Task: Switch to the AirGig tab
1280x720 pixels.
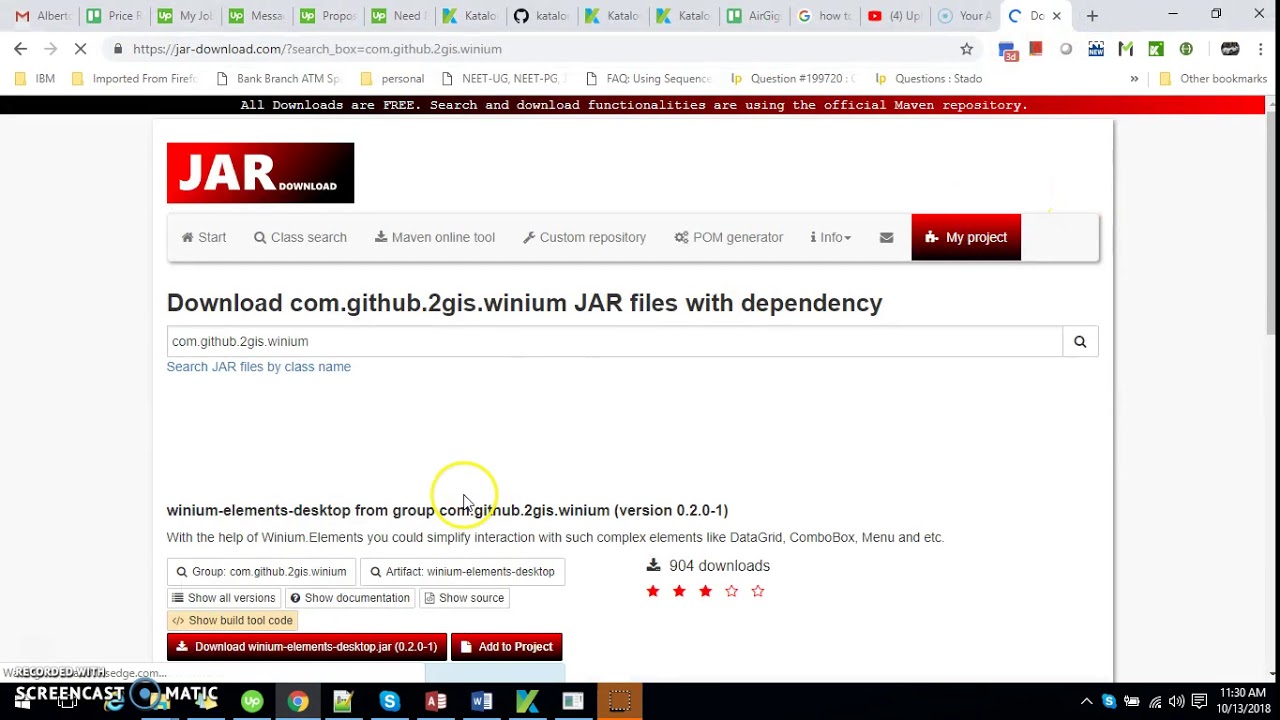Action: [753, 16]
